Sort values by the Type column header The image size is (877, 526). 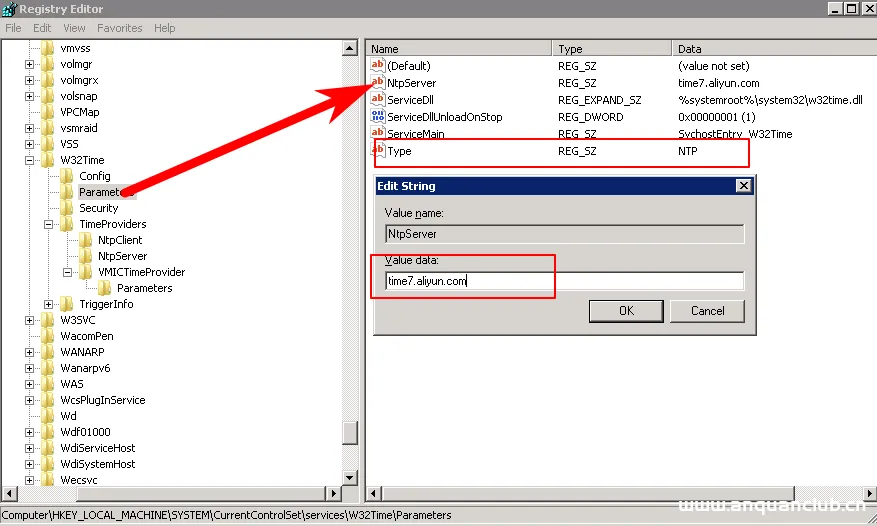610,48
